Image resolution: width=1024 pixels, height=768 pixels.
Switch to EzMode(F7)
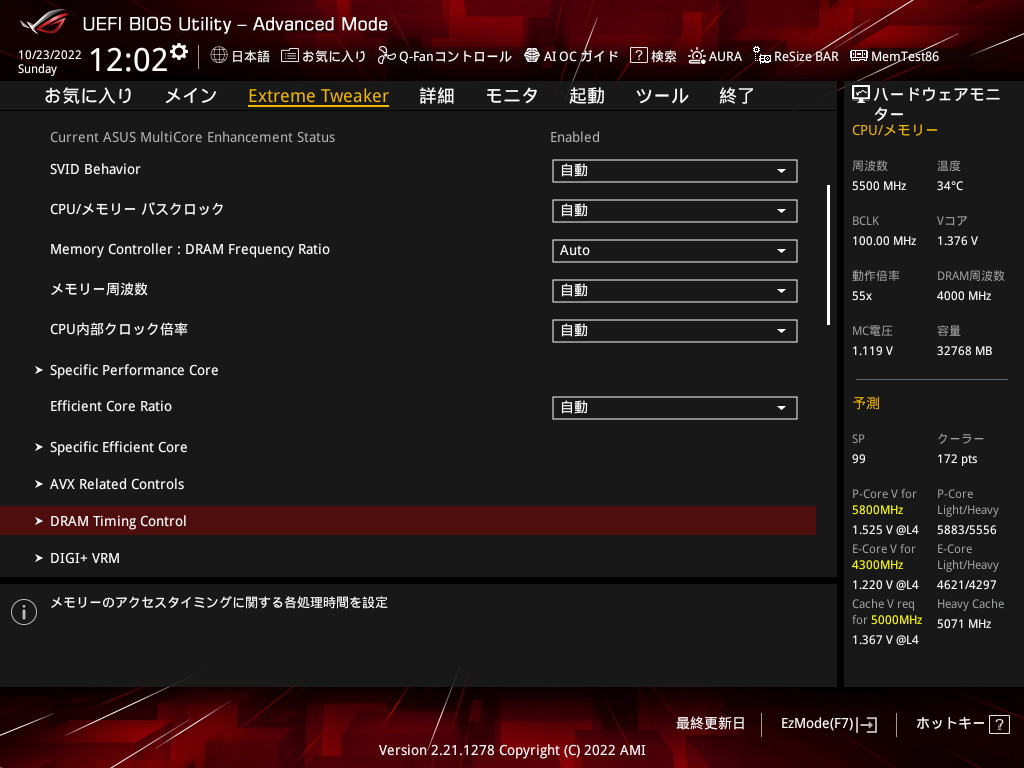[829, 724]
